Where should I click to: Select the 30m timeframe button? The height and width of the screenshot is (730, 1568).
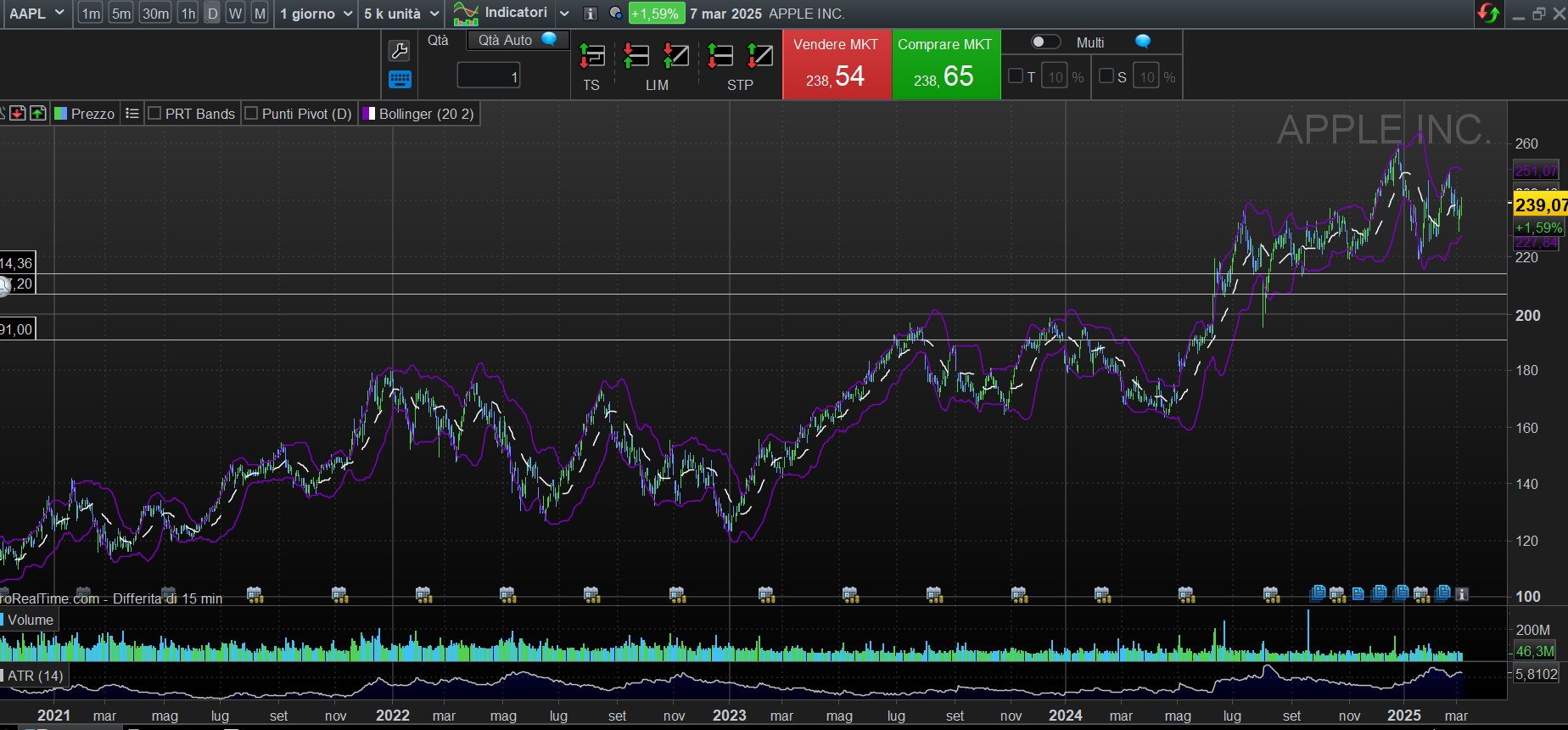click(155, 14)
